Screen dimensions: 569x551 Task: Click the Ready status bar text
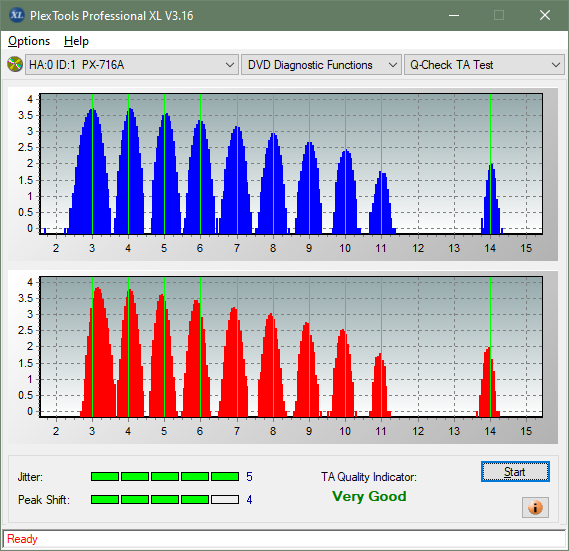pos(22,539)
